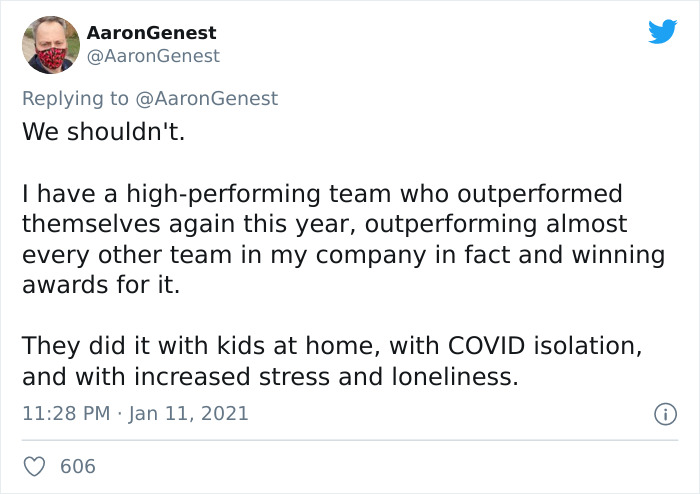Viewport: 700px width, 494px height.
Task: Click the 'increased stress and loneliness' line
Action: pos(271,377)
